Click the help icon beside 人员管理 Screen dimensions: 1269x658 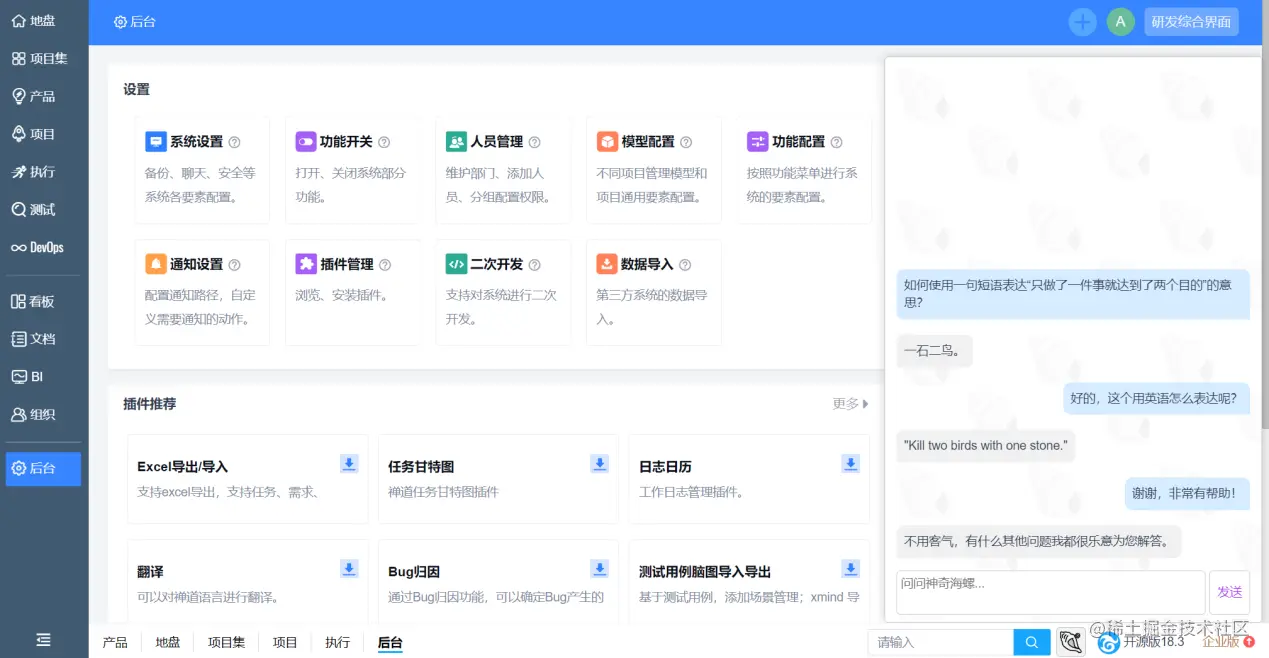[534, 143]
